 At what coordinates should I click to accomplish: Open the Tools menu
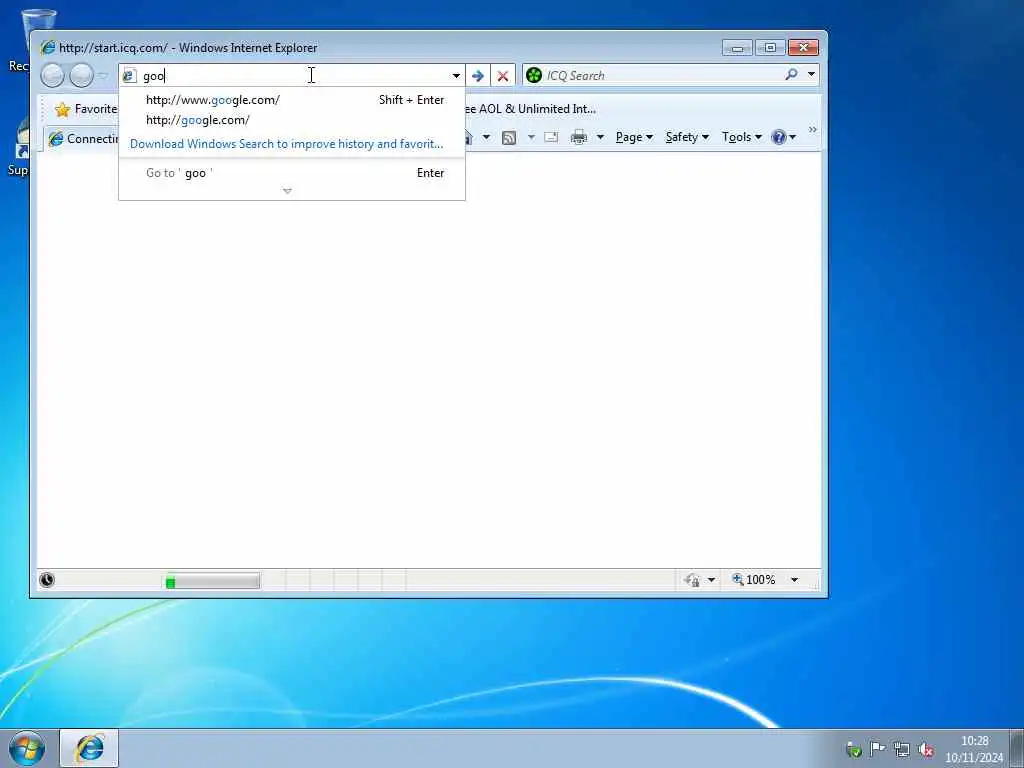[x=741, y=137]
